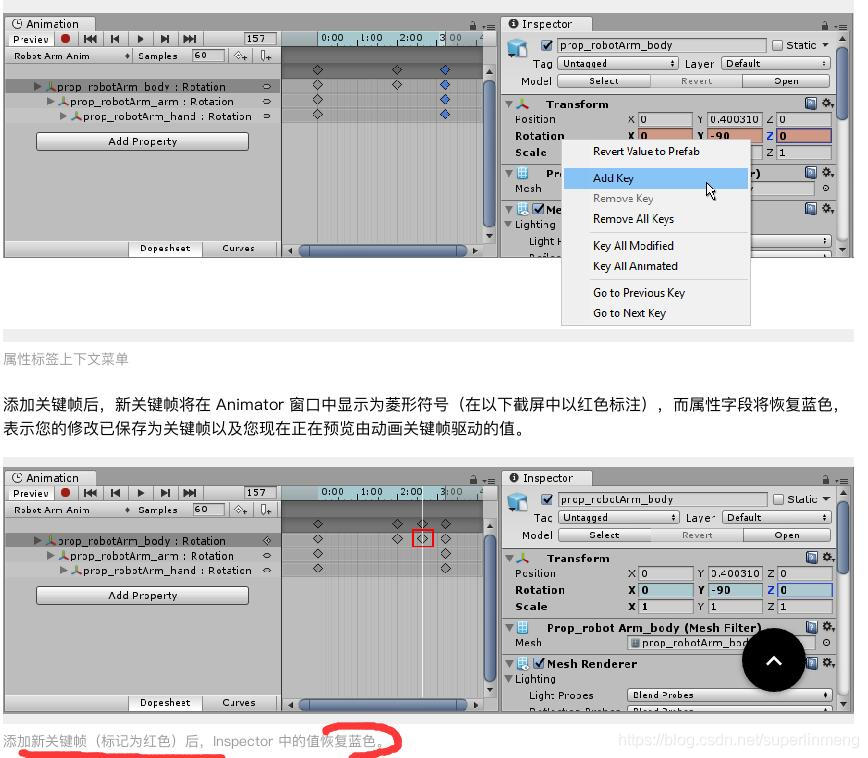Toggle Static checkbox in top Inspector
The image size is (868, 758).
pos(777,45)
